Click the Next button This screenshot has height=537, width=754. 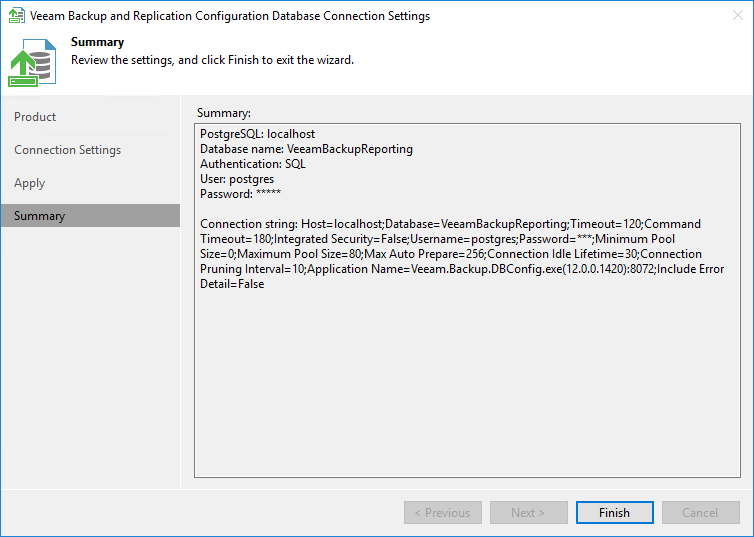pyautogui.click(x=528, y=513)
